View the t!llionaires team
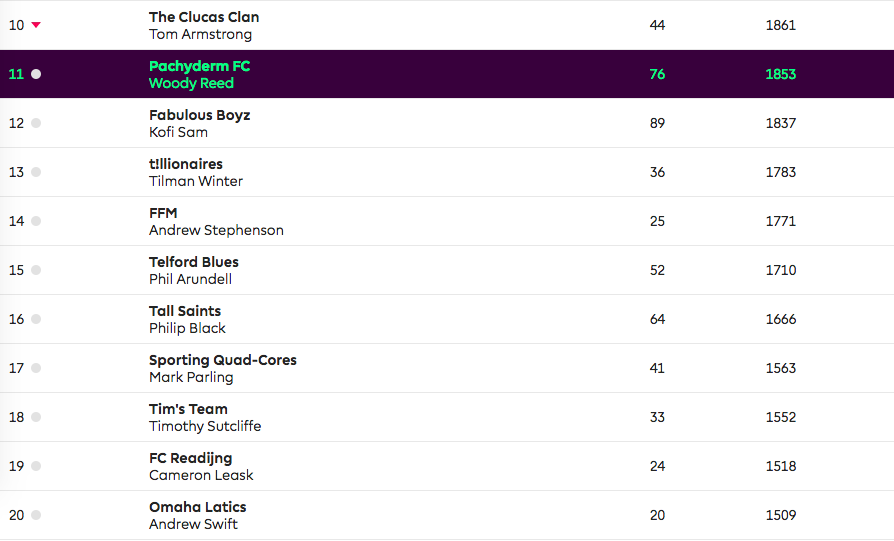Screen dimensions: 894x541 click(x=186, y=164)
